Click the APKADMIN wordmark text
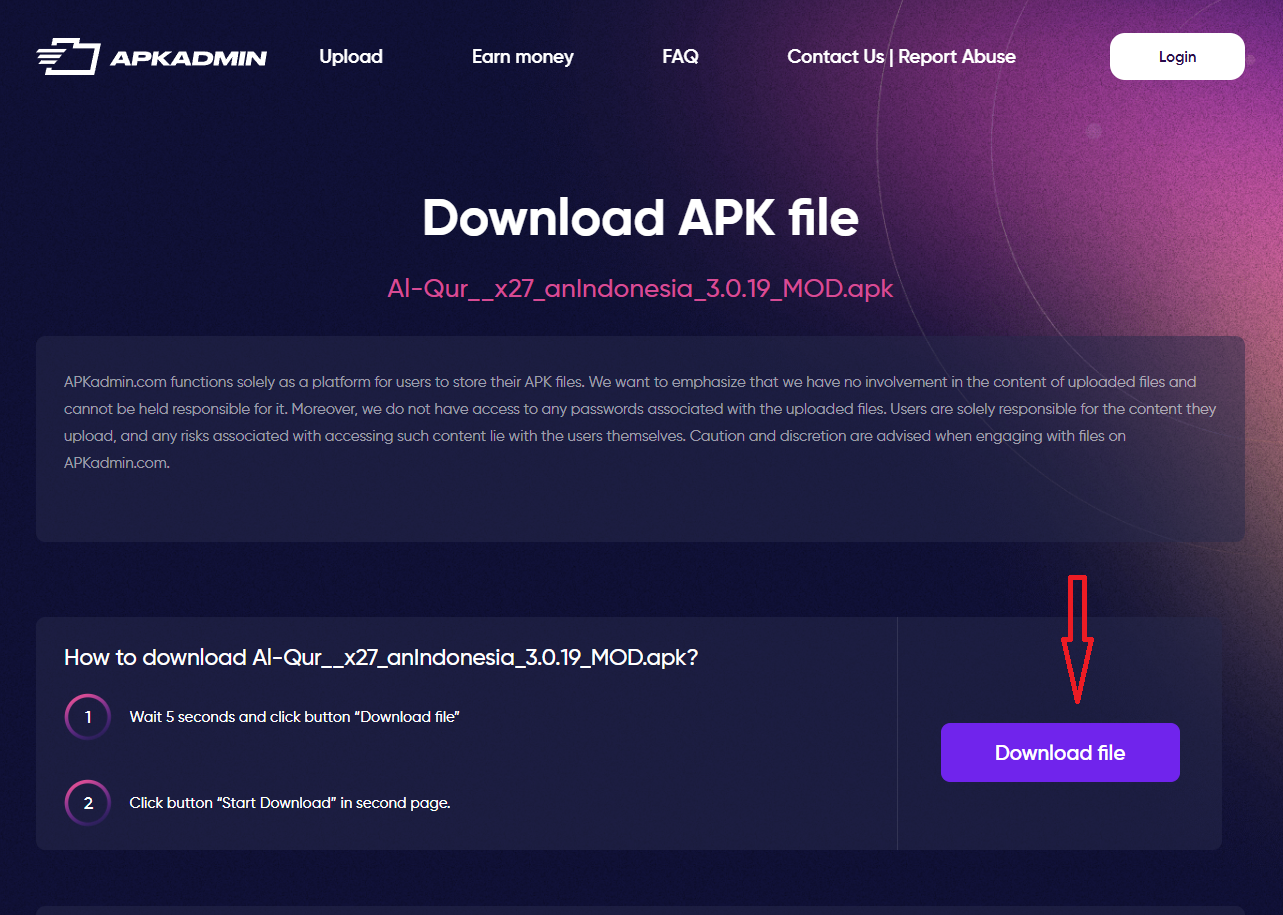 tap(188, 58)
